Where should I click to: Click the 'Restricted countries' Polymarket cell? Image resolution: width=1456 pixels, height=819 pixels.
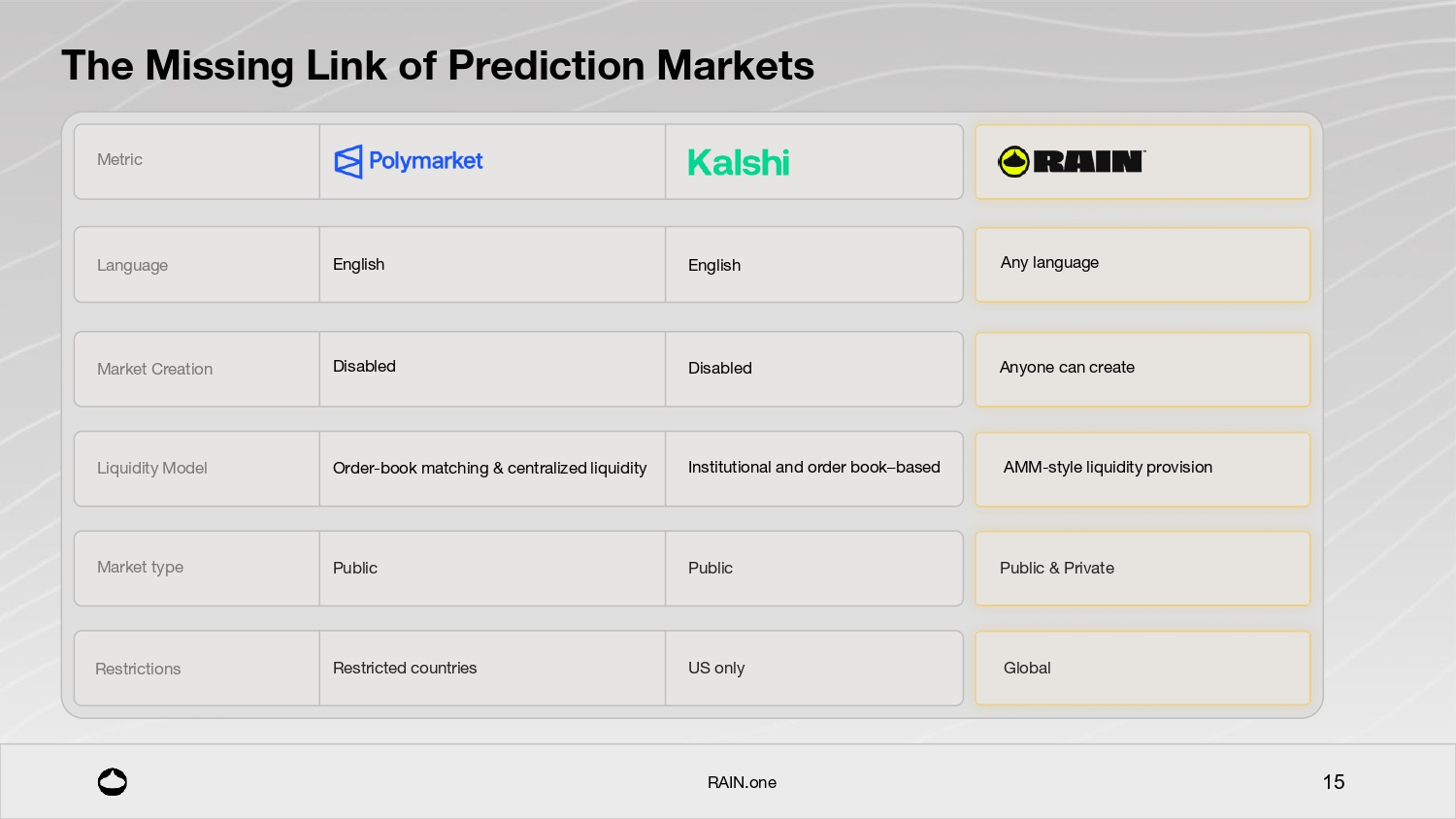[x=405, y=669]
